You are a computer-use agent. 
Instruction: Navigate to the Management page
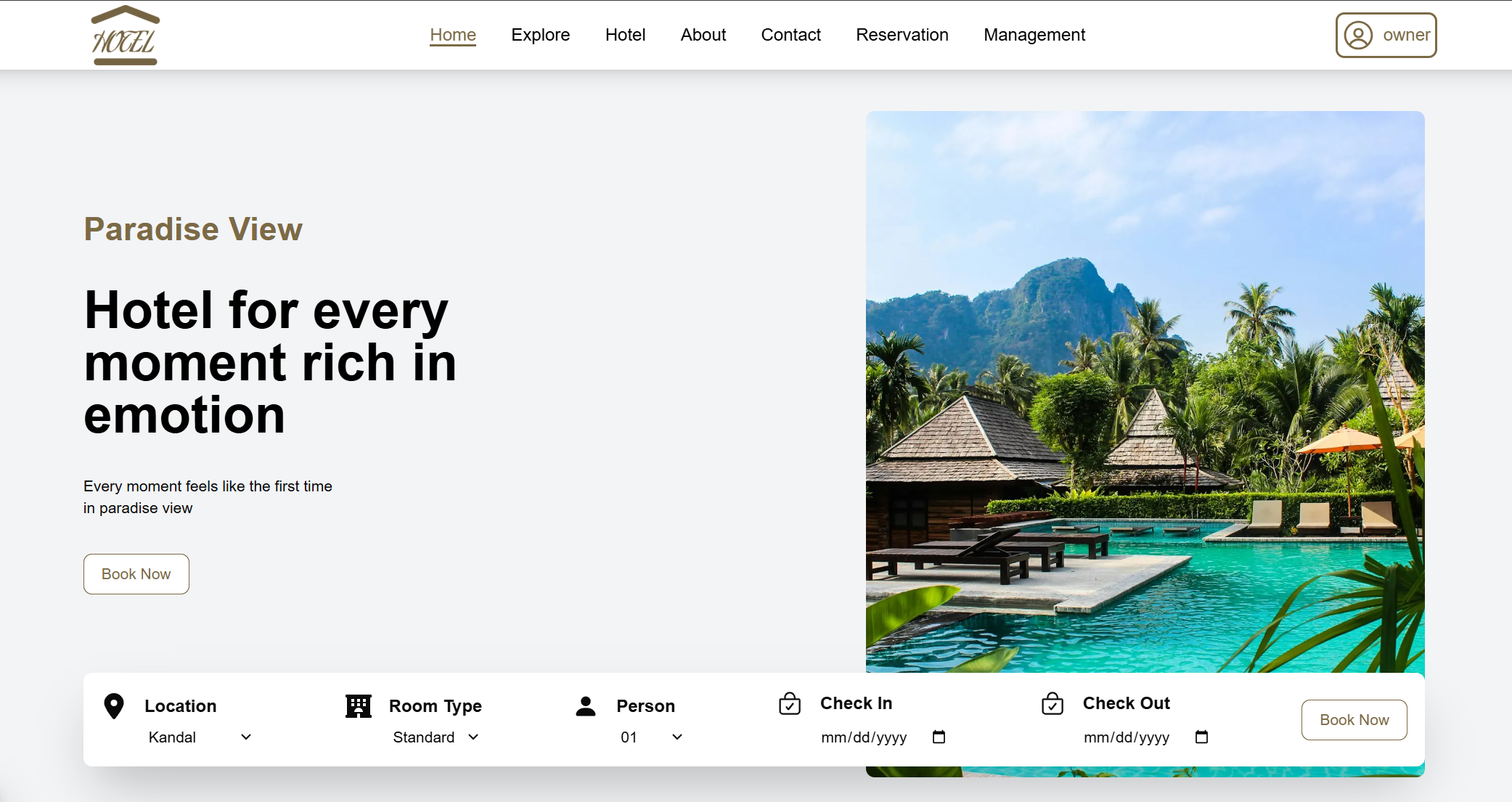pyautogui.click(x=1034, y=35)
